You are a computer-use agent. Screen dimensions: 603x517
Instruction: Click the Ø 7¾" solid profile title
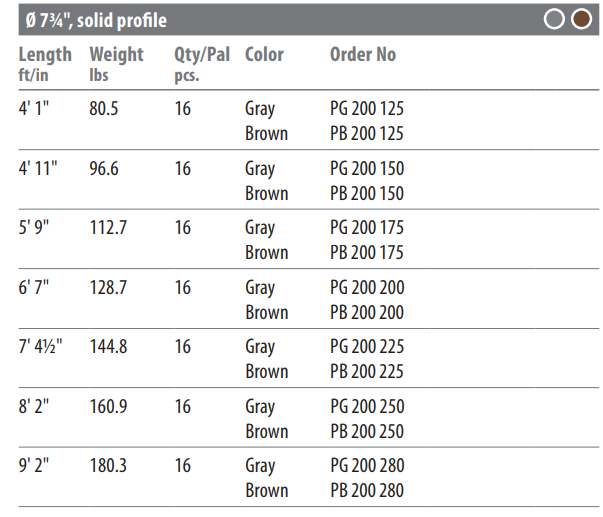click(x=96, y=20)
